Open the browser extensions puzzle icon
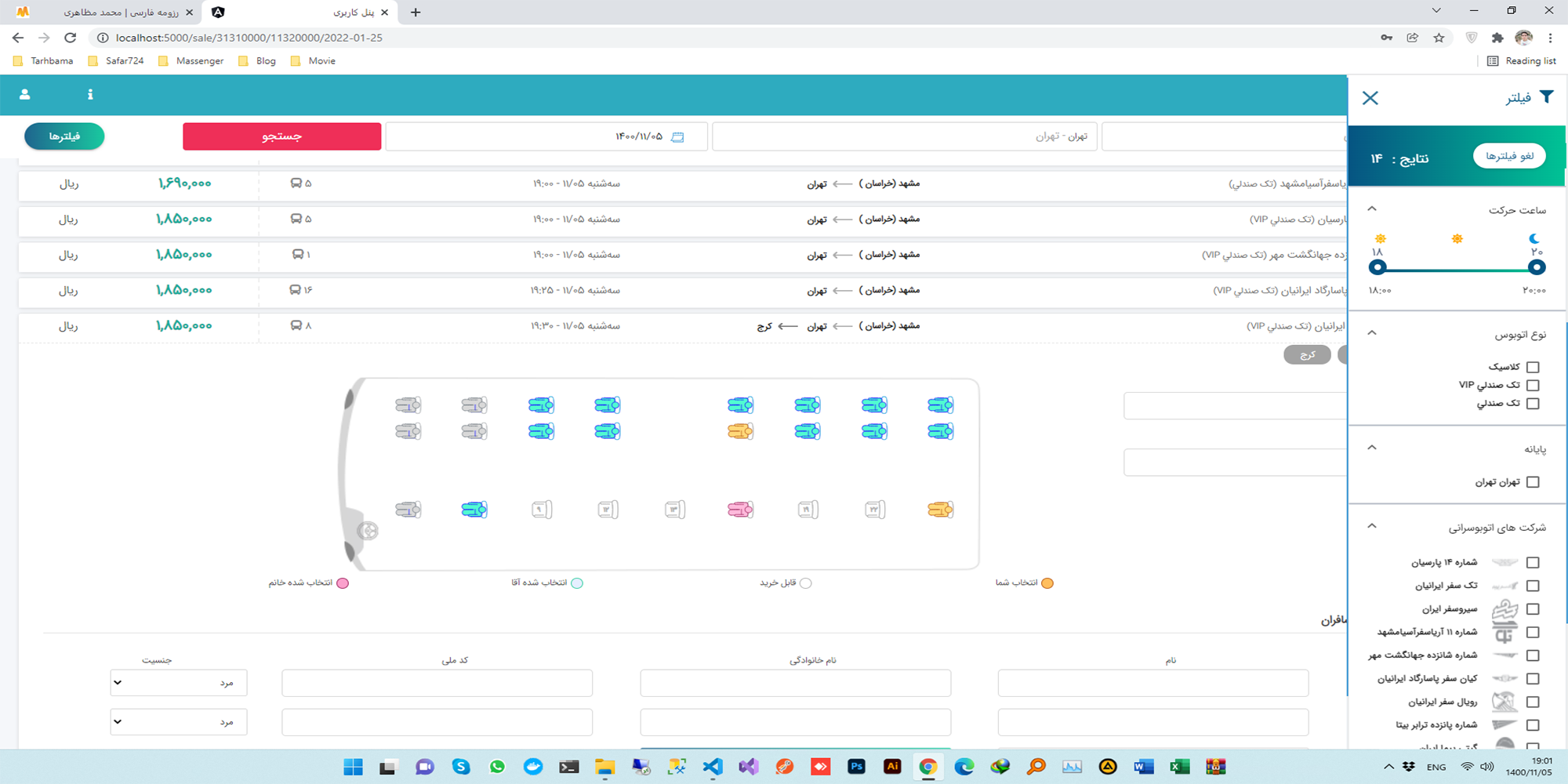Image resolution: width=1568 pixels, height=784 pixels. [x=1497, y=38]
